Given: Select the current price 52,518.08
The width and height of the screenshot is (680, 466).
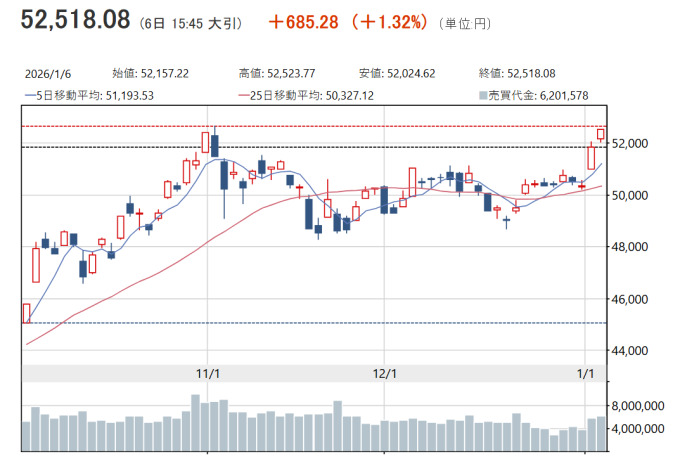Looking at the screenshot, I should tap(76, 19).
